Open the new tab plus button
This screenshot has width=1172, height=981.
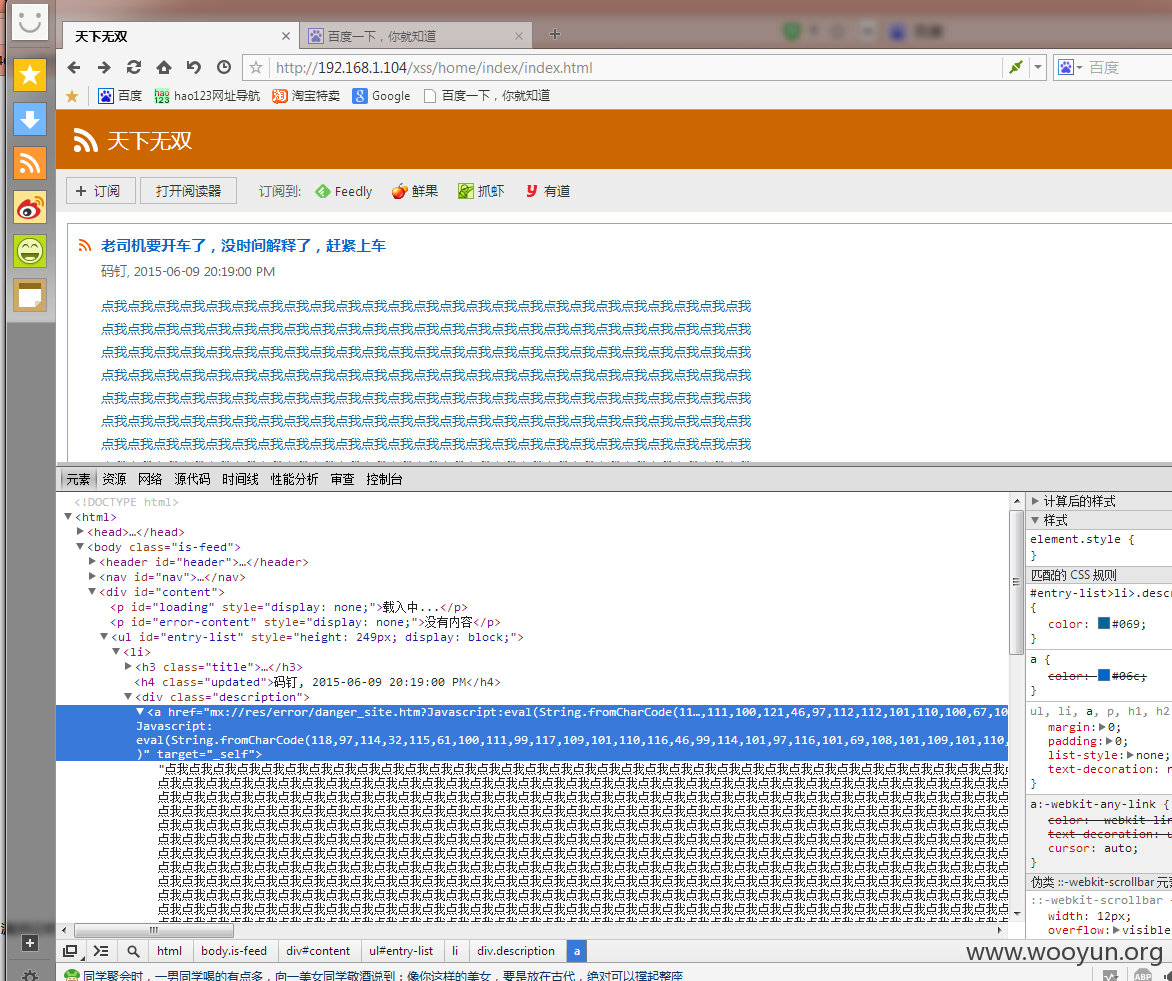point(555,34)
